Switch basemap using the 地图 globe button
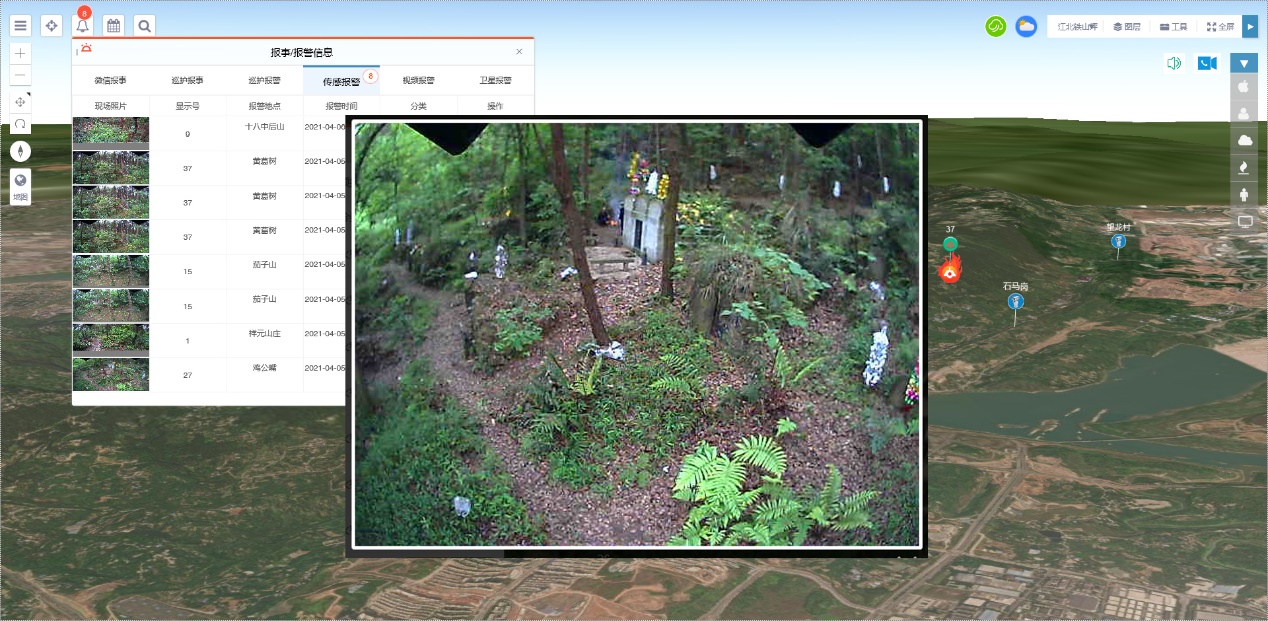 coord(21,186)
